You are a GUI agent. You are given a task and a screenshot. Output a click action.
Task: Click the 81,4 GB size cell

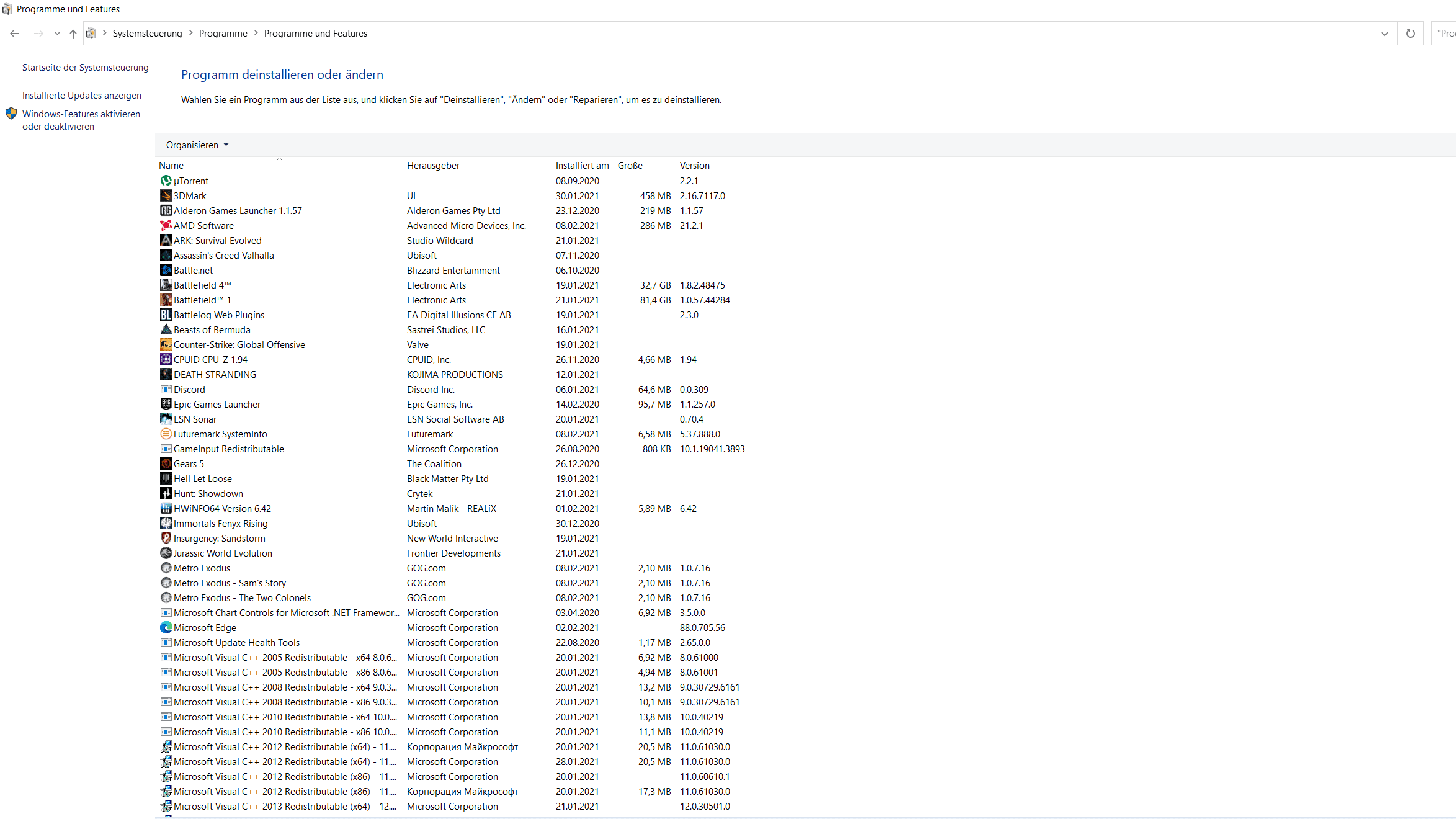point(655,300)
